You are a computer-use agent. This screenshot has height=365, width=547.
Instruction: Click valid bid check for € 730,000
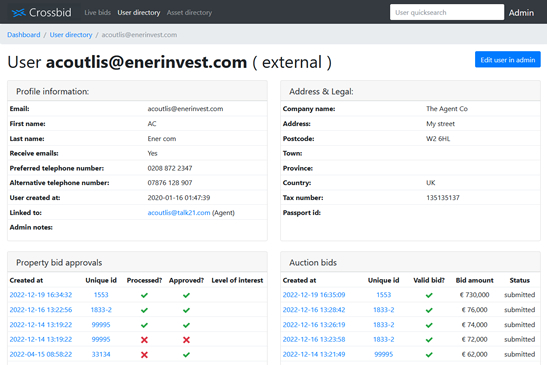tap(429, 295)
